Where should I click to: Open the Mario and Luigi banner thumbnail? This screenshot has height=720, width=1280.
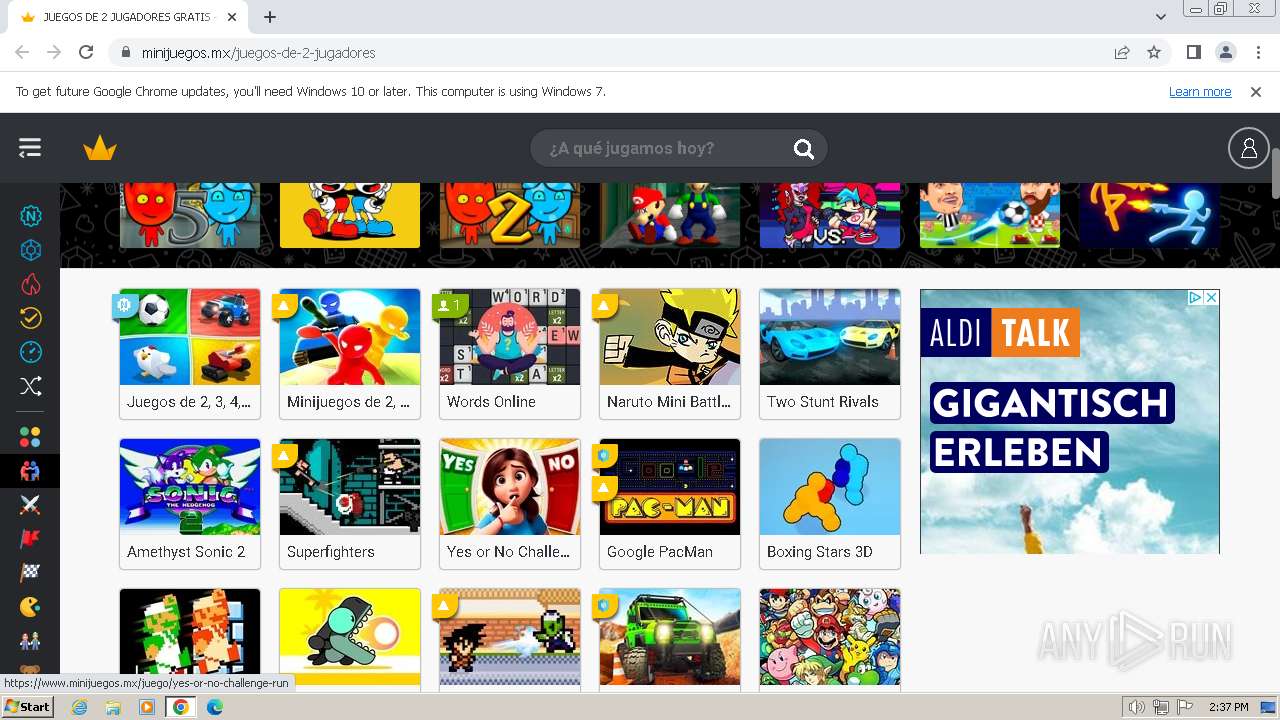(x=670, y=215)
